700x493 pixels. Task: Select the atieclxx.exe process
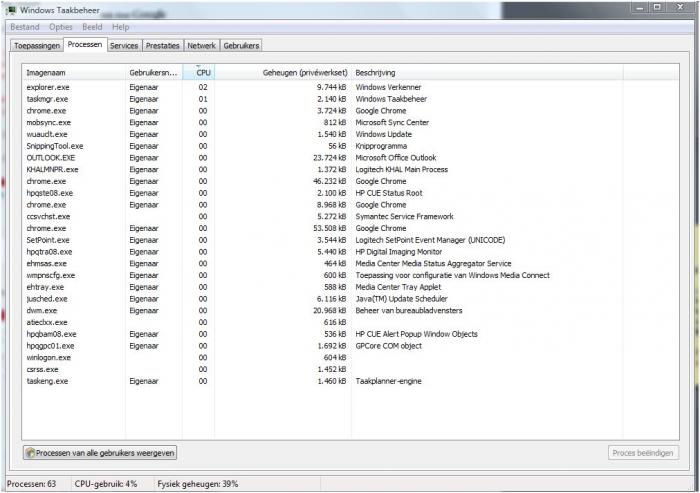(x=350, y=322)
